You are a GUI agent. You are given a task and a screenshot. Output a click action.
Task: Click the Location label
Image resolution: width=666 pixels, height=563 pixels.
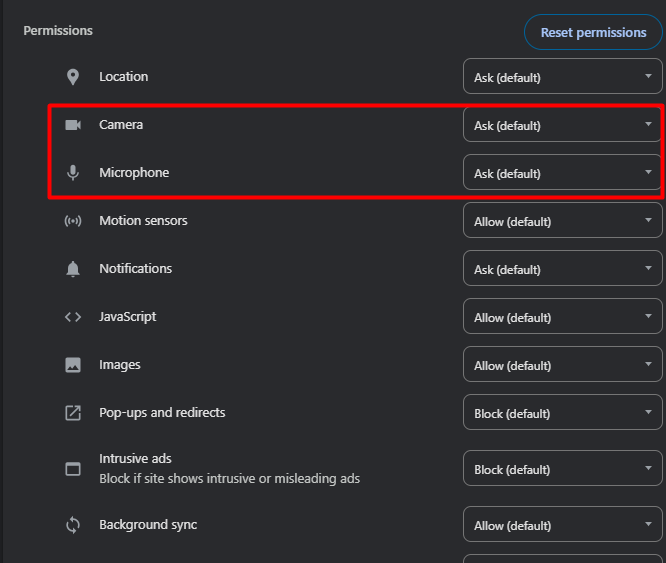[124, 76]
